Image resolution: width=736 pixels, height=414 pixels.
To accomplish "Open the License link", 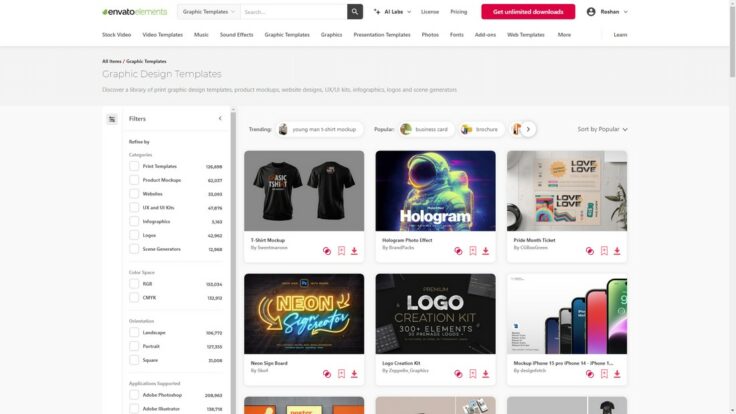I will 429,12.
